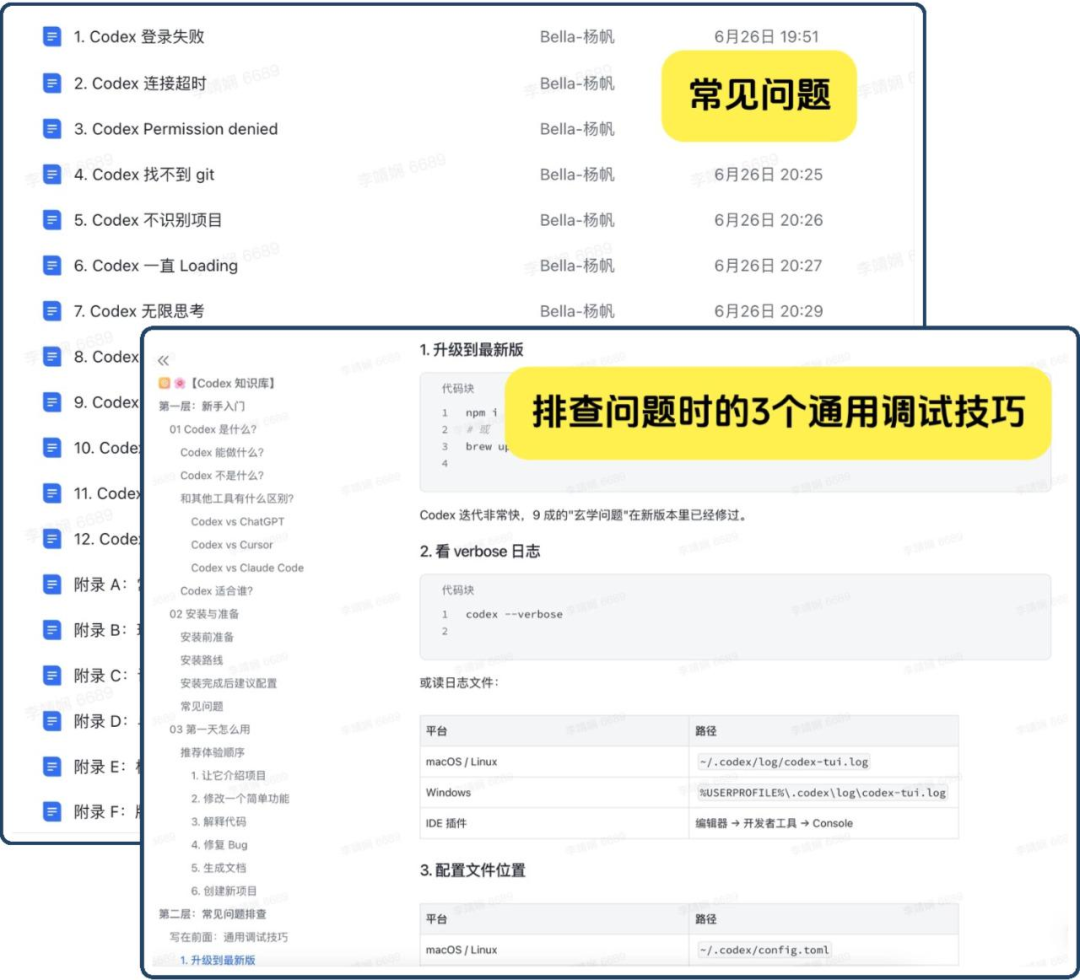Image resolution: width=1080 pixels, height=980 pixels.
Task: Jump to outline entry "Codex 不是什么?"
Action: point(222,475)
